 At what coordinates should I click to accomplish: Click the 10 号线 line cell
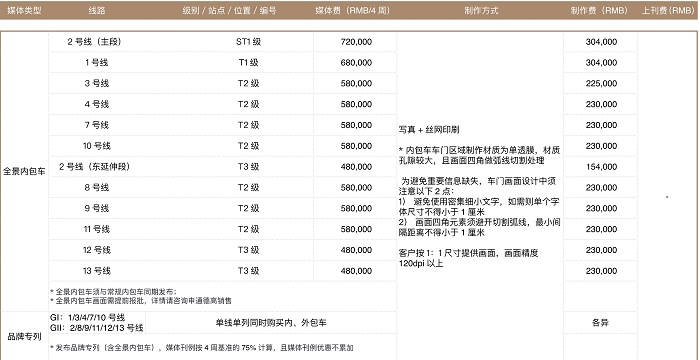tap(96, 146)
